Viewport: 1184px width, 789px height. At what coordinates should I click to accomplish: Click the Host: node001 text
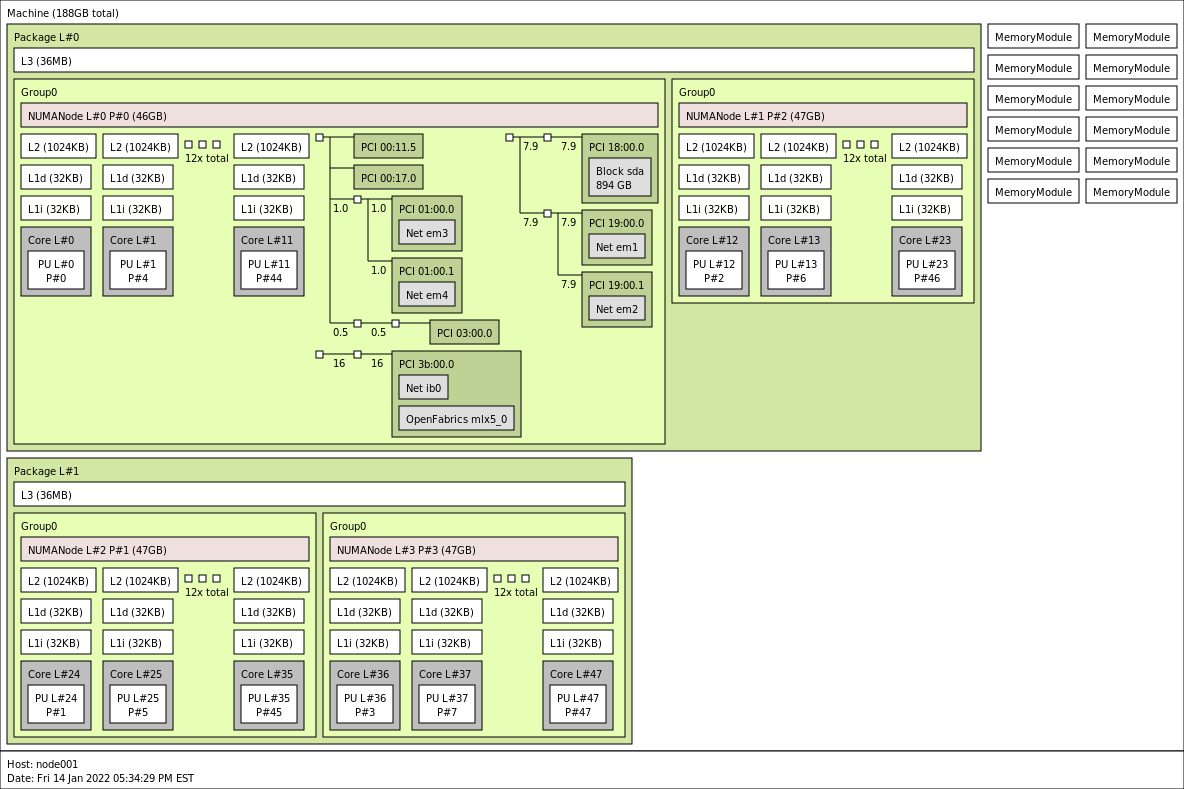[42, 764]
